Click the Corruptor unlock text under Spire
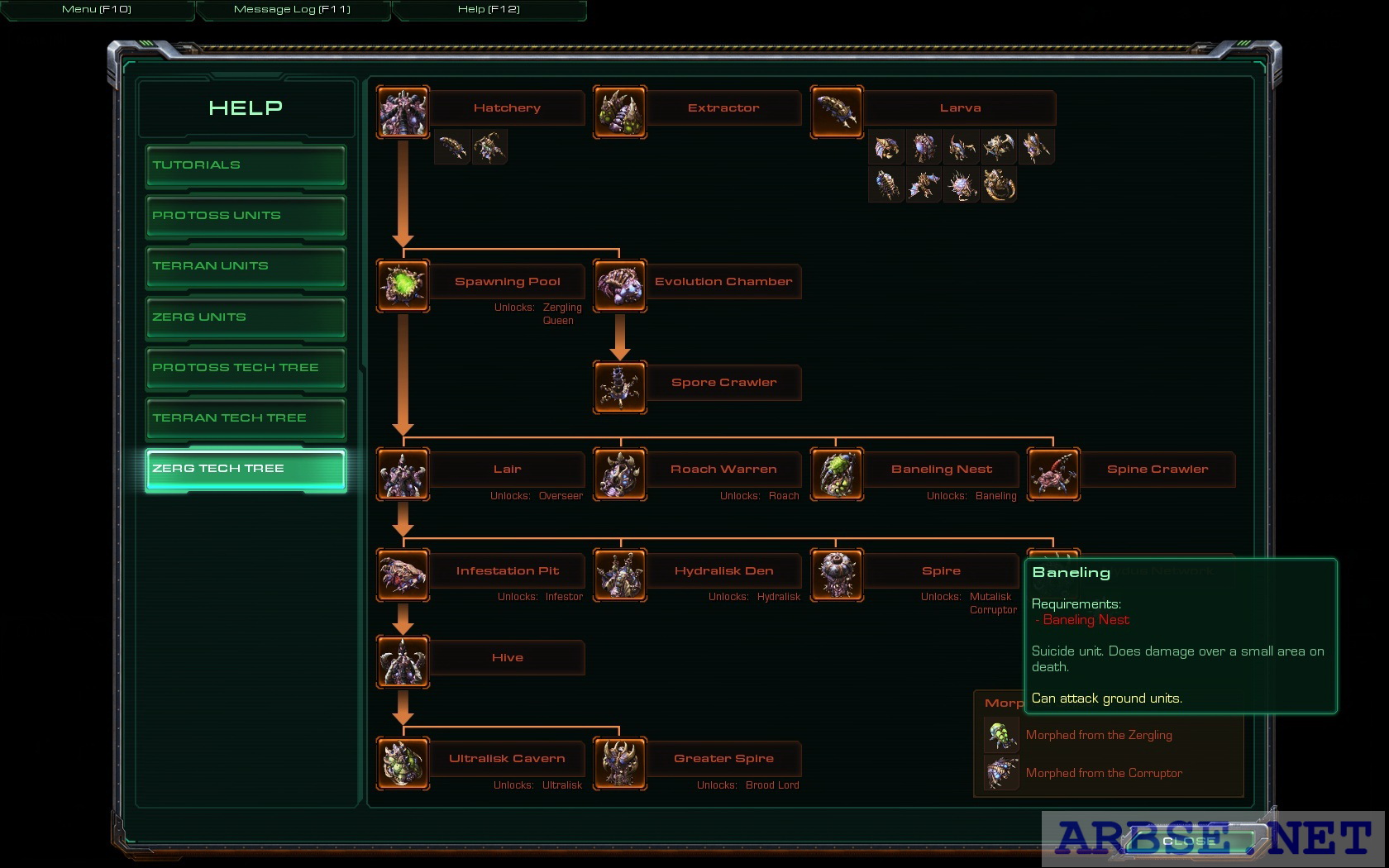This screenshot has height=868, width=1389. point(993,610)
